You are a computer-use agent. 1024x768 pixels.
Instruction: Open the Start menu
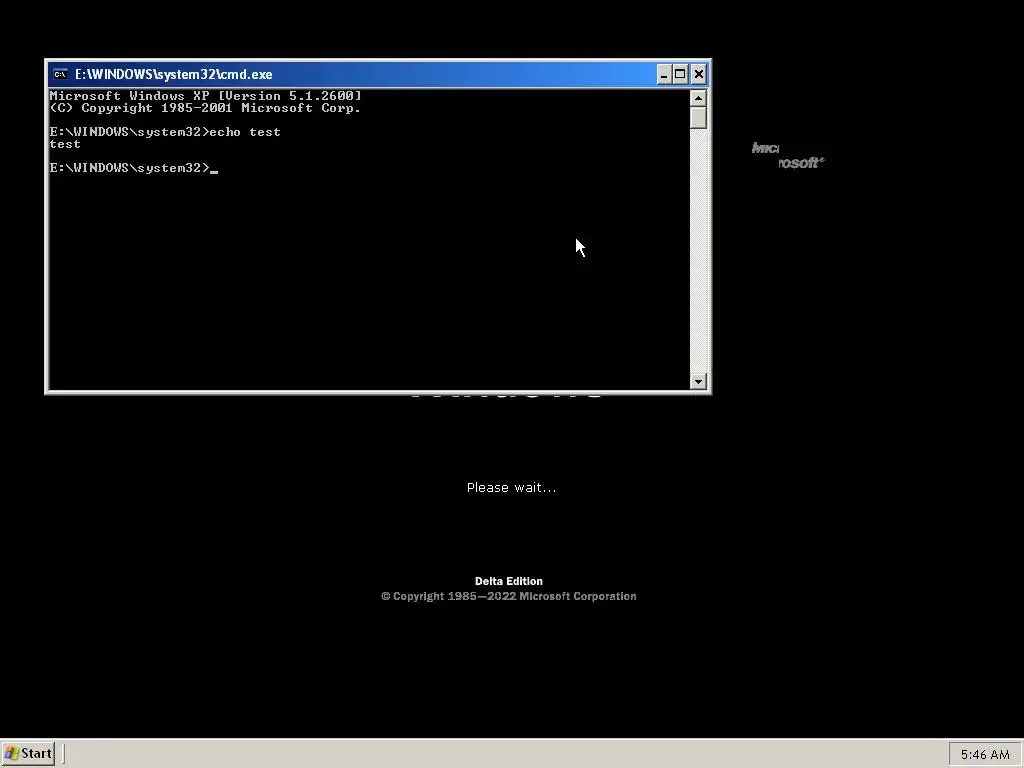click(27, 754)
